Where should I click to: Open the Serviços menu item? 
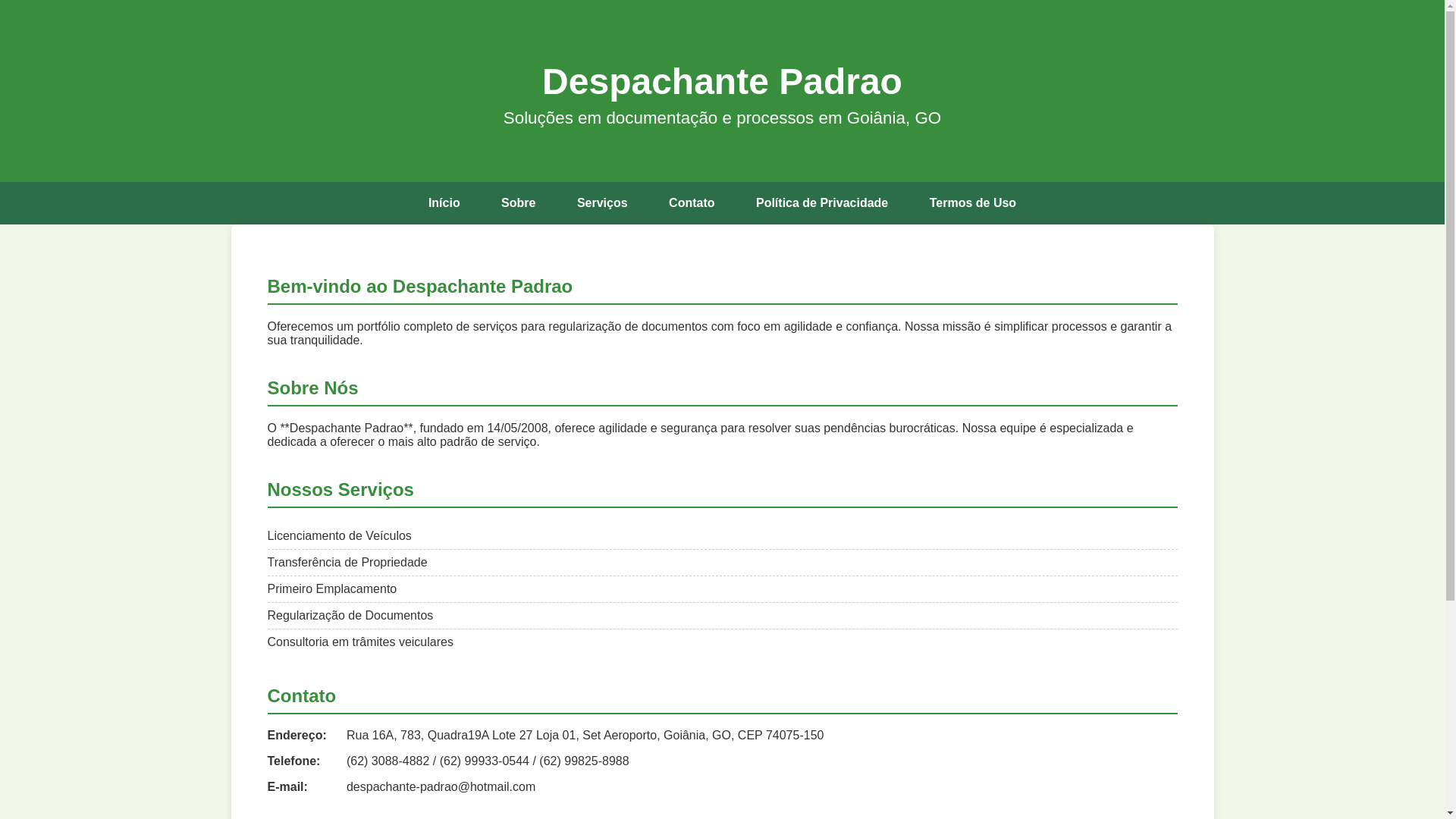602,203
